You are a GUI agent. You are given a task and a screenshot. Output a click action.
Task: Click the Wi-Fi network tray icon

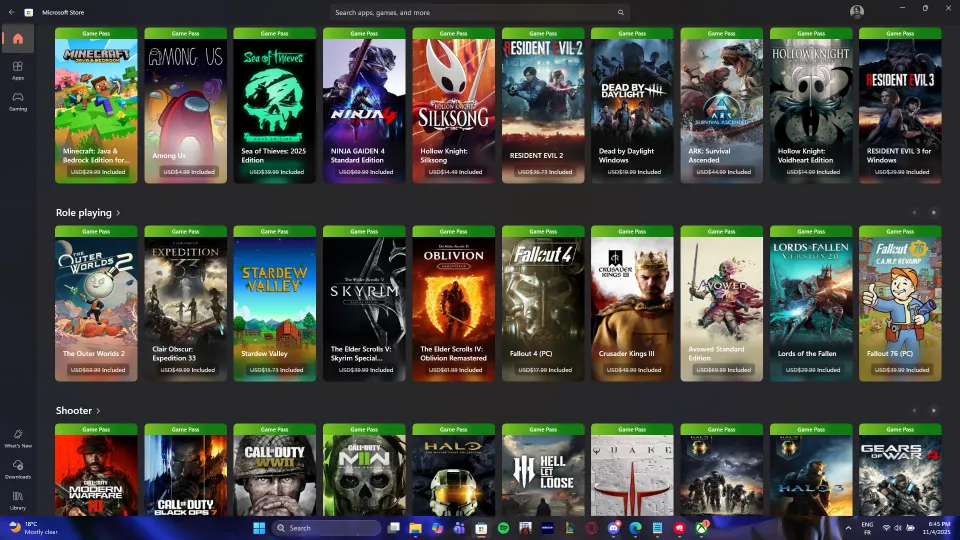[886, 528]
